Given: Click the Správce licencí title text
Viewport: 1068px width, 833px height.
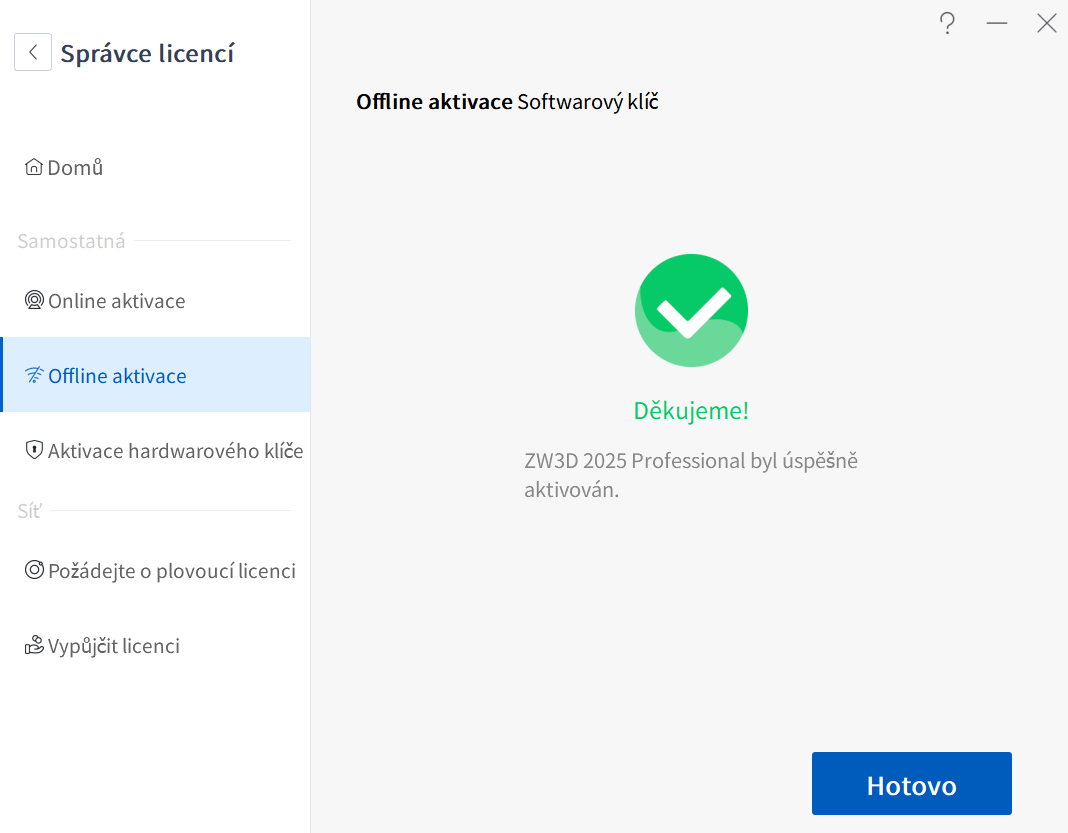Looking at the screenshot, I should click(x=147, y=52).
